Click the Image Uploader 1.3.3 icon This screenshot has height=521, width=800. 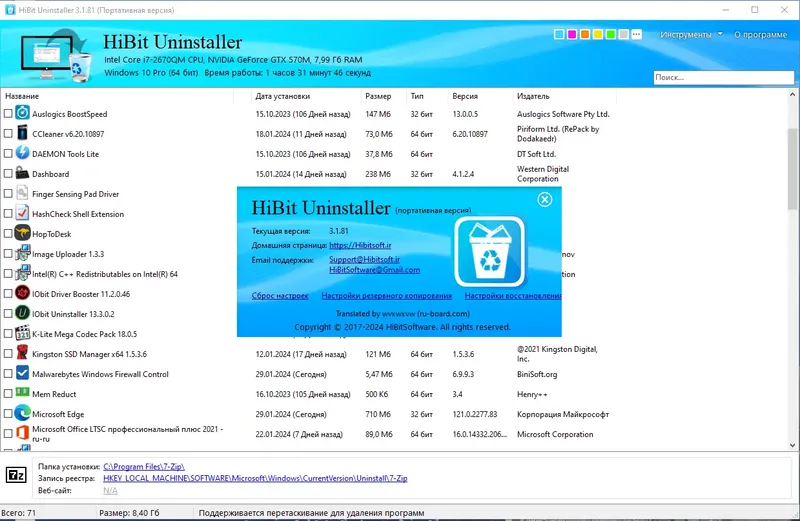tap(22, 253)
